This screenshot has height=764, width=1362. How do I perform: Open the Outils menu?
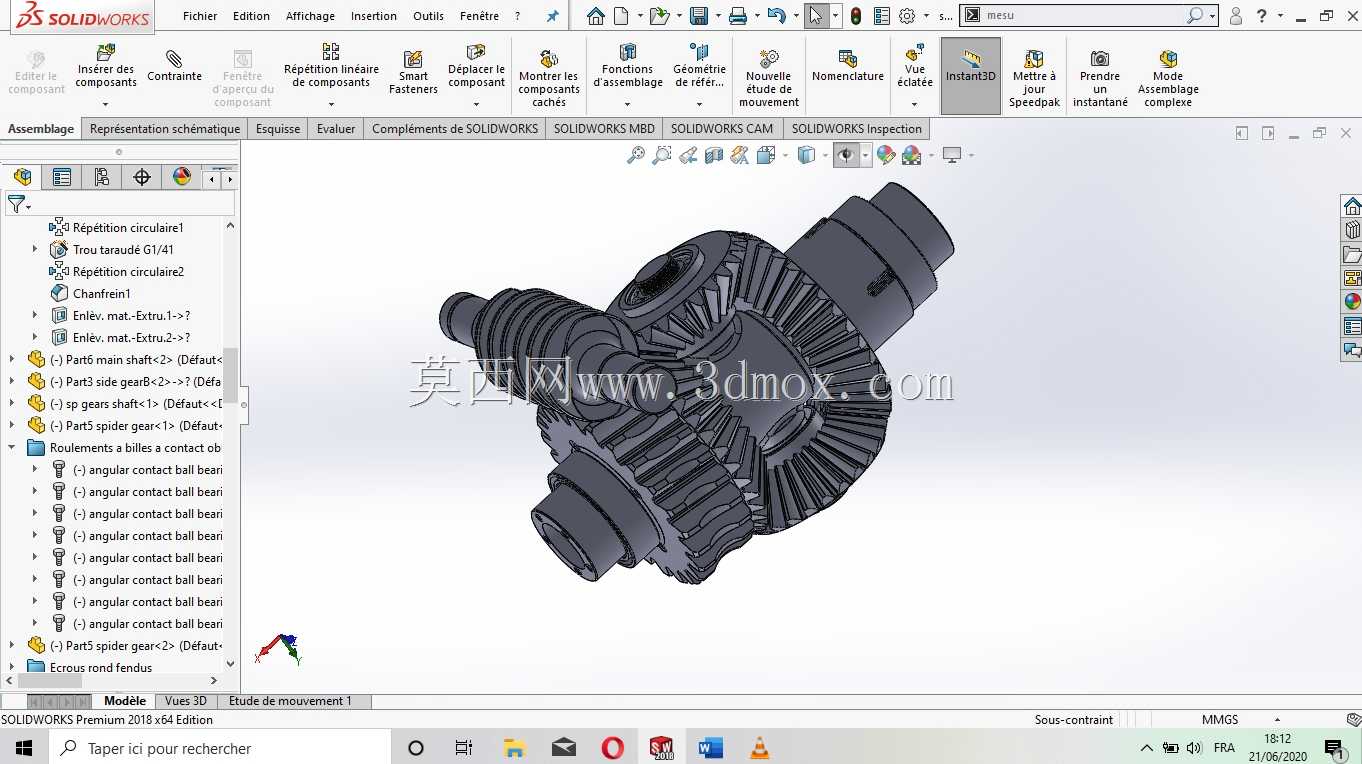(428, 16)
